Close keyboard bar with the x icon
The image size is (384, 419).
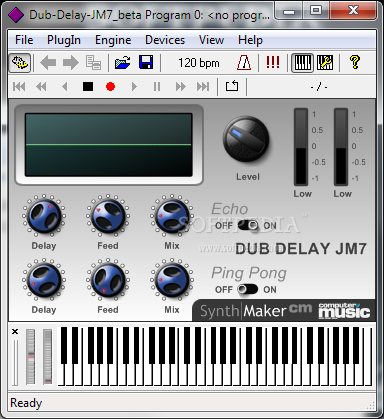(15, 331)
